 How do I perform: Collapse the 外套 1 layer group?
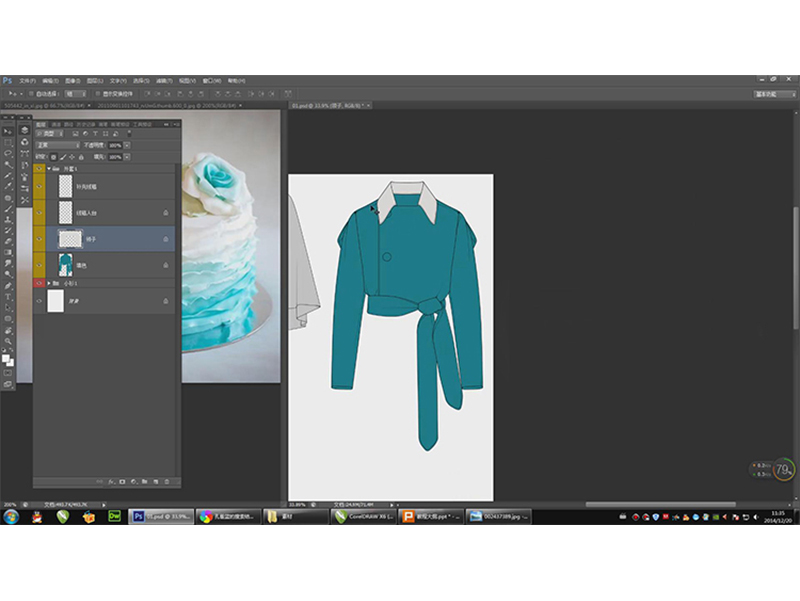(48, 169)
